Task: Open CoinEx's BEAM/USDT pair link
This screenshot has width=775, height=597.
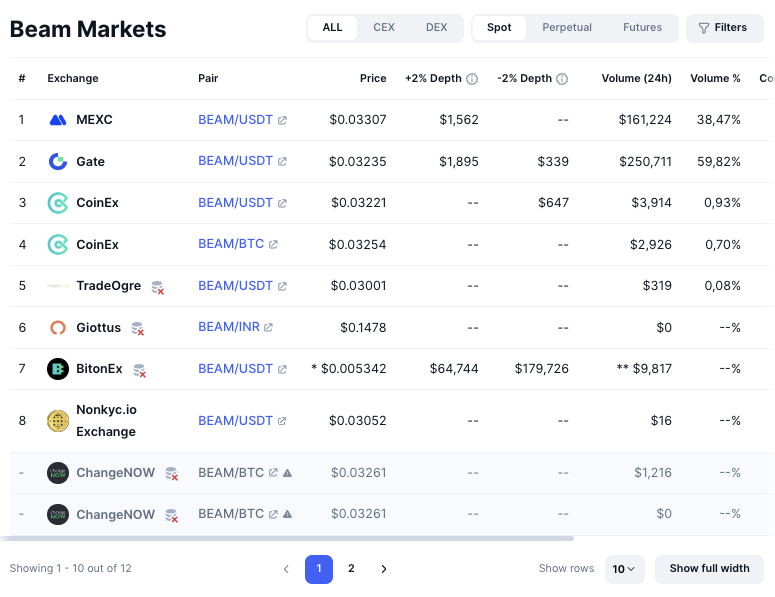Action: (x=235, y=203)
